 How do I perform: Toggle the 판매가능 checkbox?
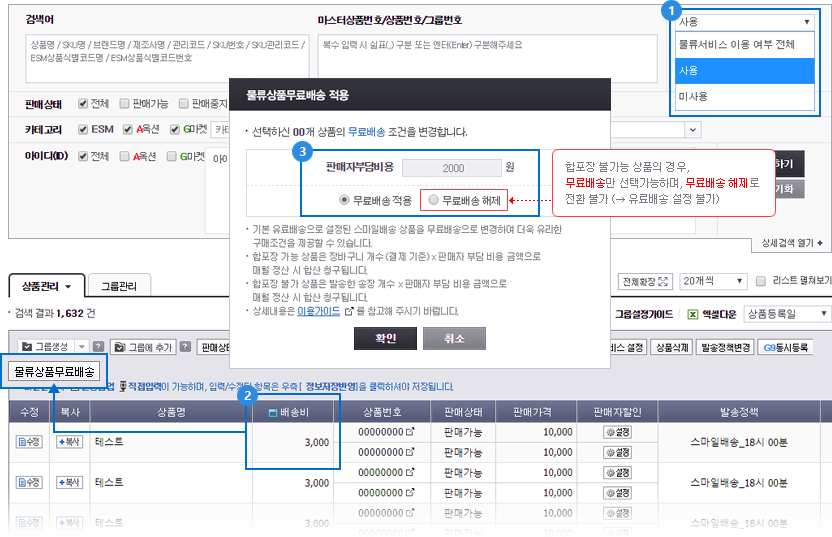124,103
